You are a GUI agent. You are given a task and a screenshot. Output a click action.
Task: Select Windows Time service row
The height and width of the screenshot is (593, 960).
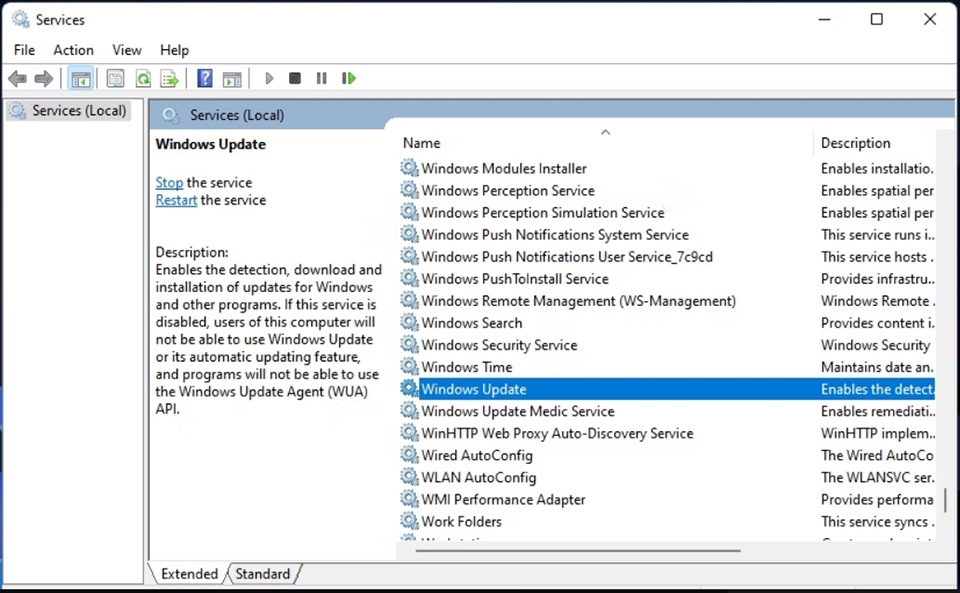(x=467, y=367)
